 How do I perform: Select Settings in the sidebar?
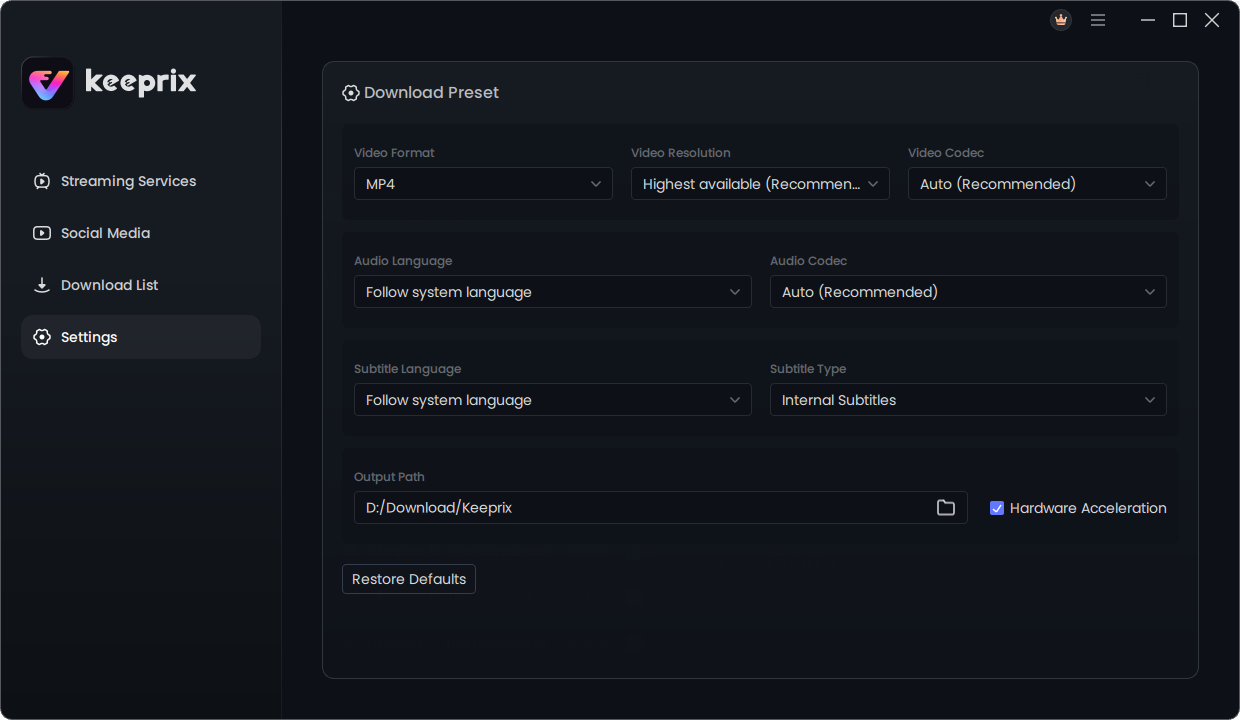pyautogui.click(x=141, y=337)
